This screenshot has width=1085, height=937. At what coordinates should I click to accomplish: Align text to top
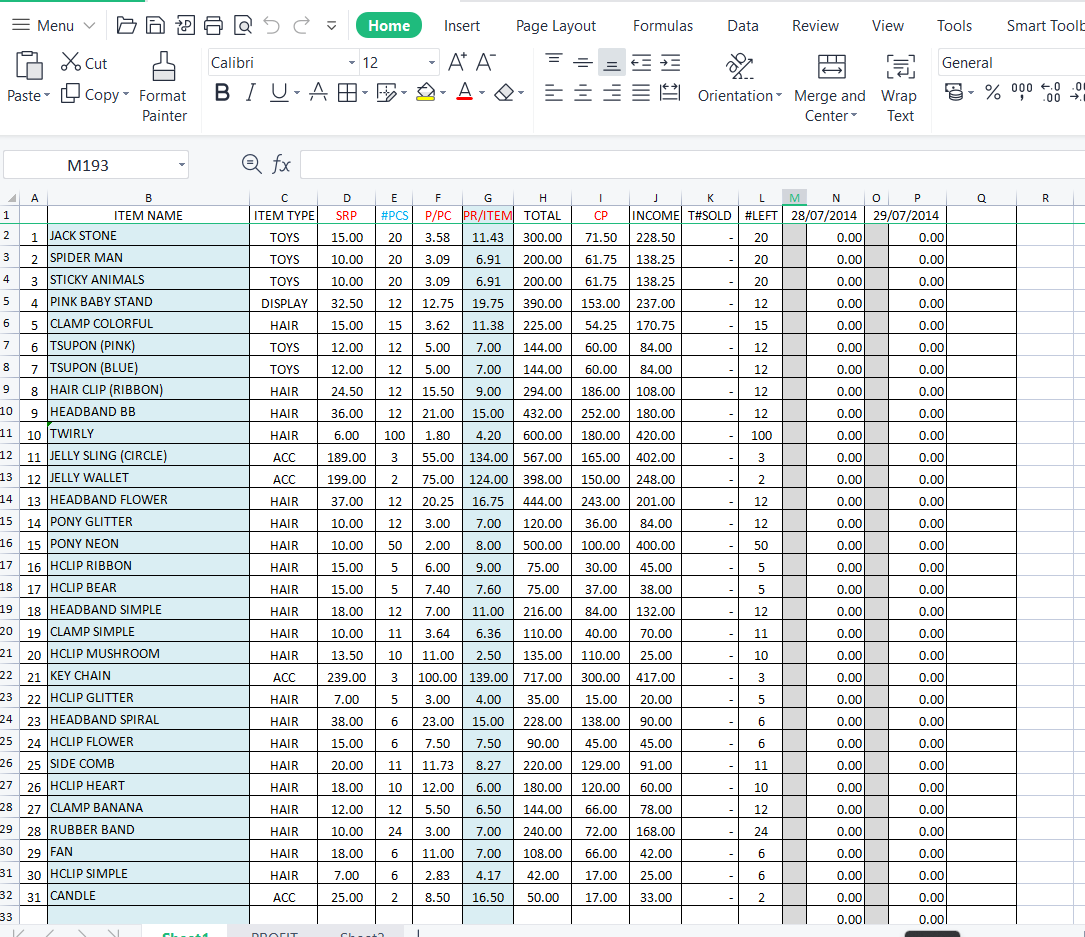[554, 62]
